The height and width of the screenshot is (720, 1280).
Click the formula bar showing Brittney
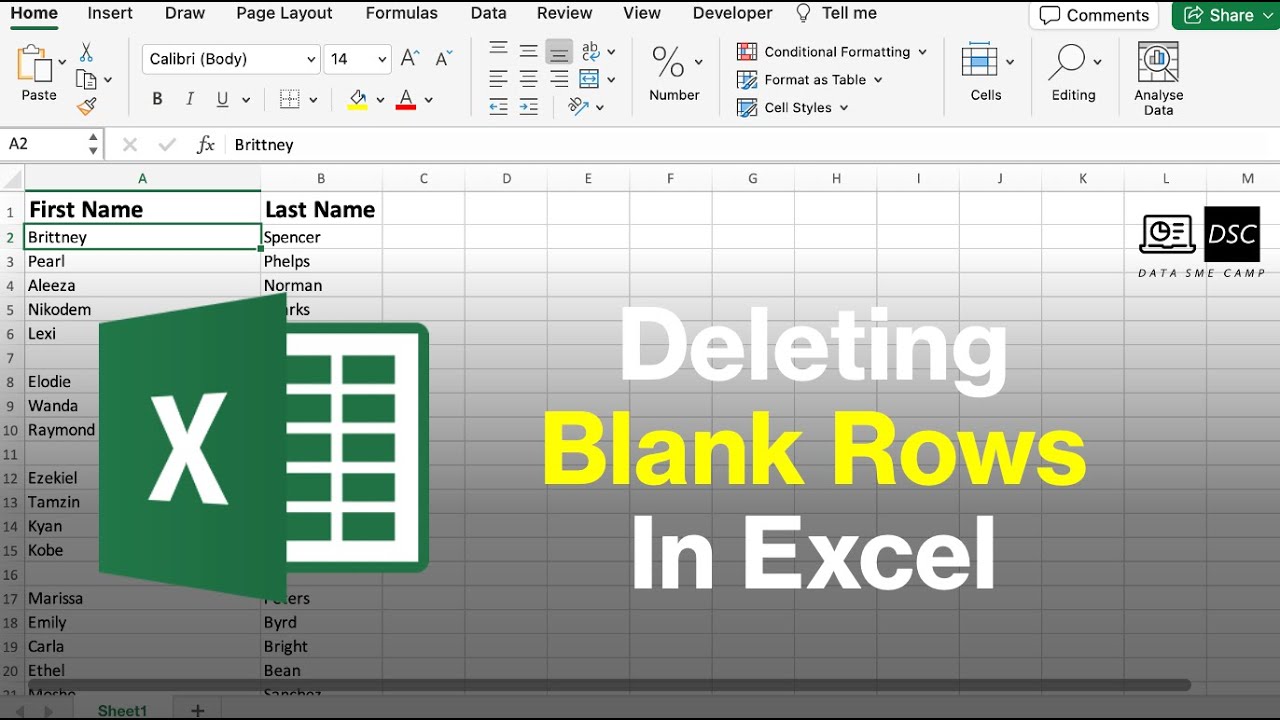752,145
